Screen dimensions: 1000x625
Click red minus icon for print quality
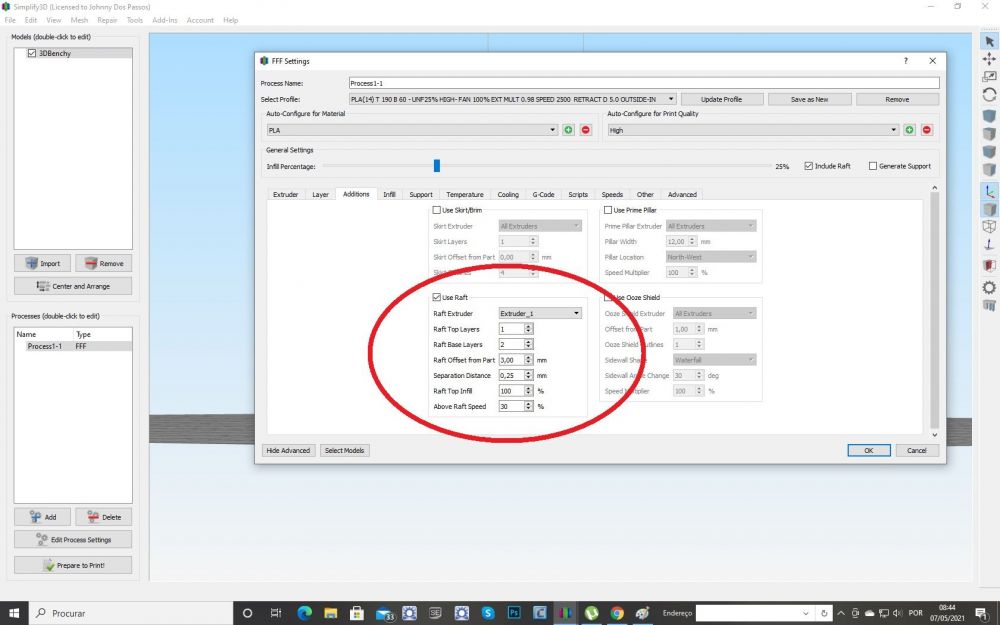click(927, 130)
